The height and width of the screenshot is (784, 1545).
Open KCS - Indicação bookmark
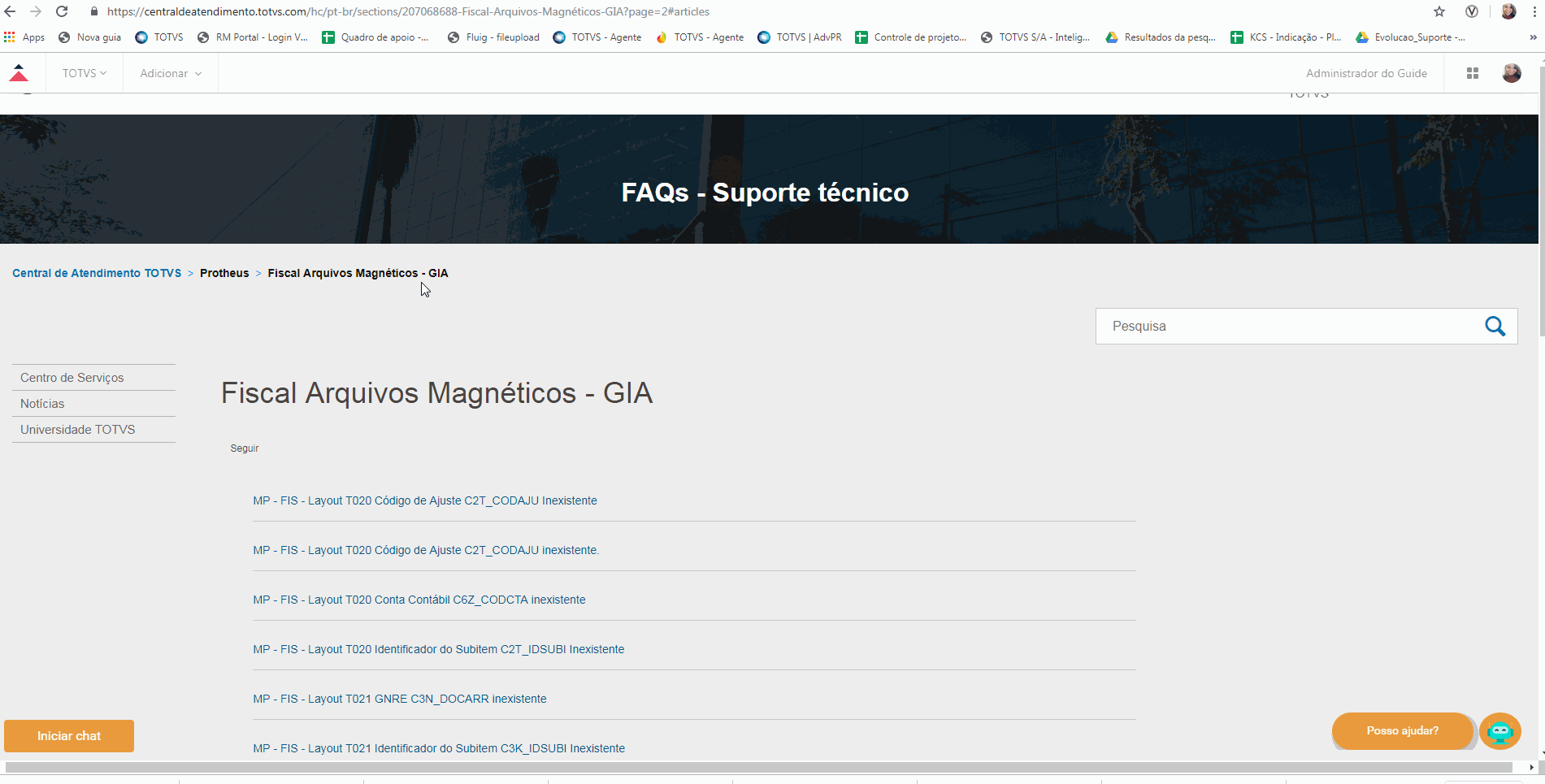(x=1287, y=37)
